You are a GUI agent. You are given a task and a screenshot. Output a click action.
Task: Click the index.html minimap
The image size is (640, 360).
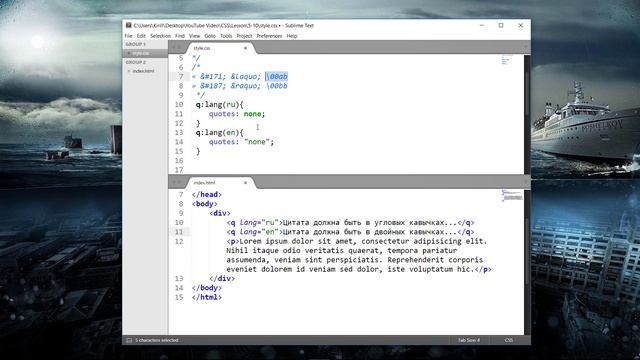(x=512, y=196)
